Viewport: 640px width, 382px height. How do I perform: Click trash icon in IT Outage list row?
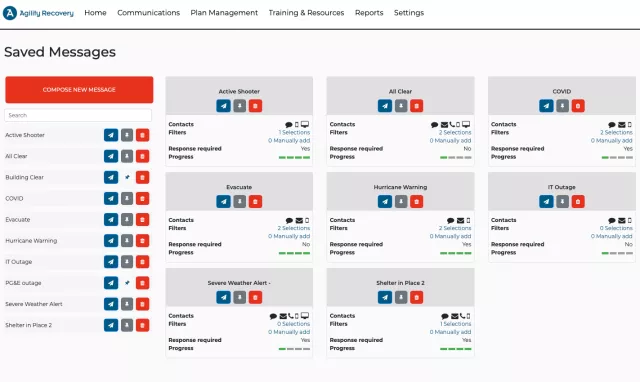click(x=142, y=262)
